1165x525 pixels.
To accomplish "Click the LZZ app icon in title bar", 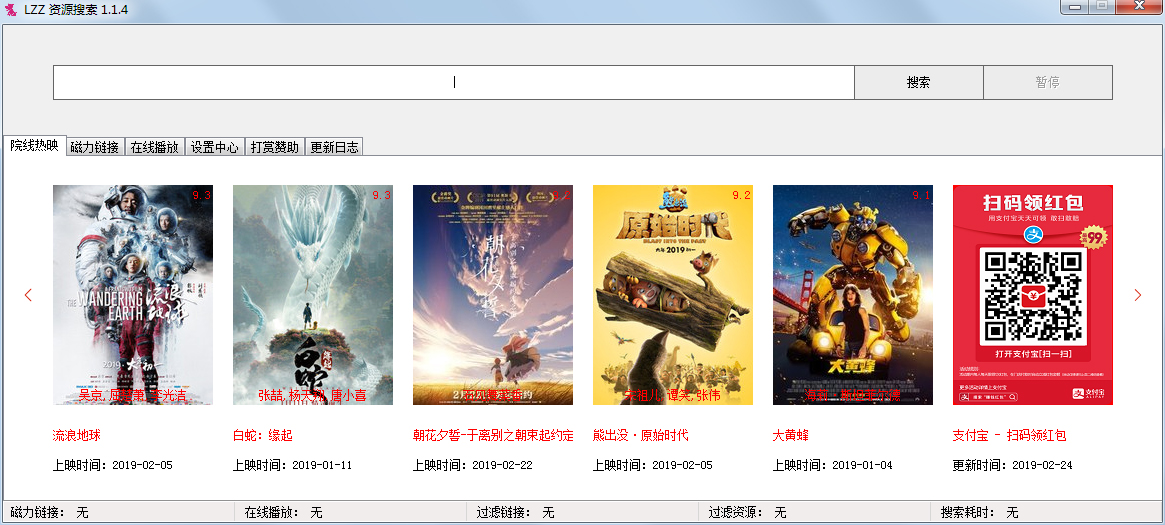I will [x=11, y=9].
